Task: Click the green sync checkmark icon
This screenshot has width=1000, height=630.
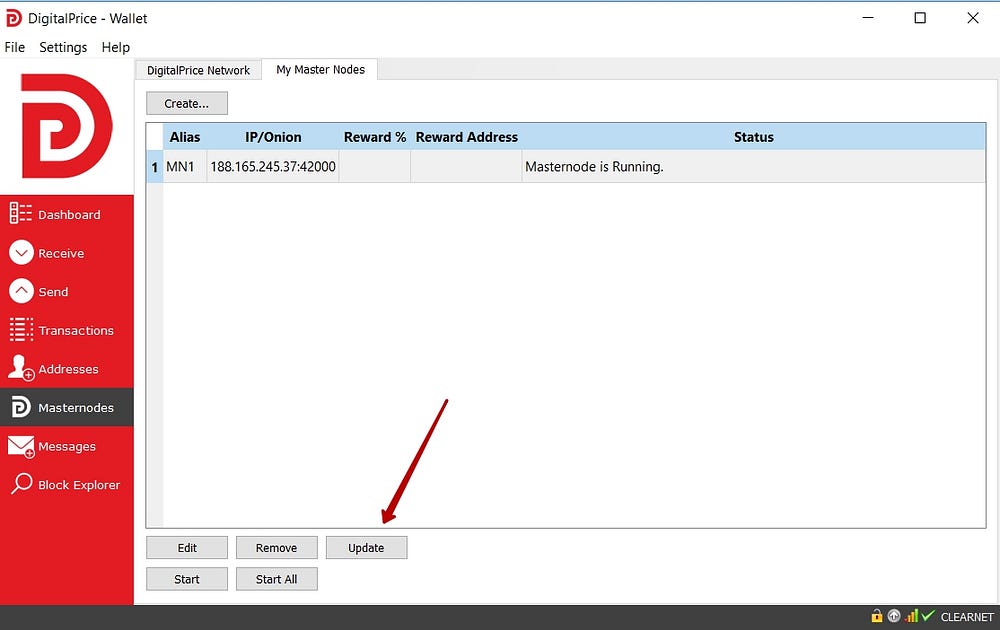Action: [x=928, y=615]
